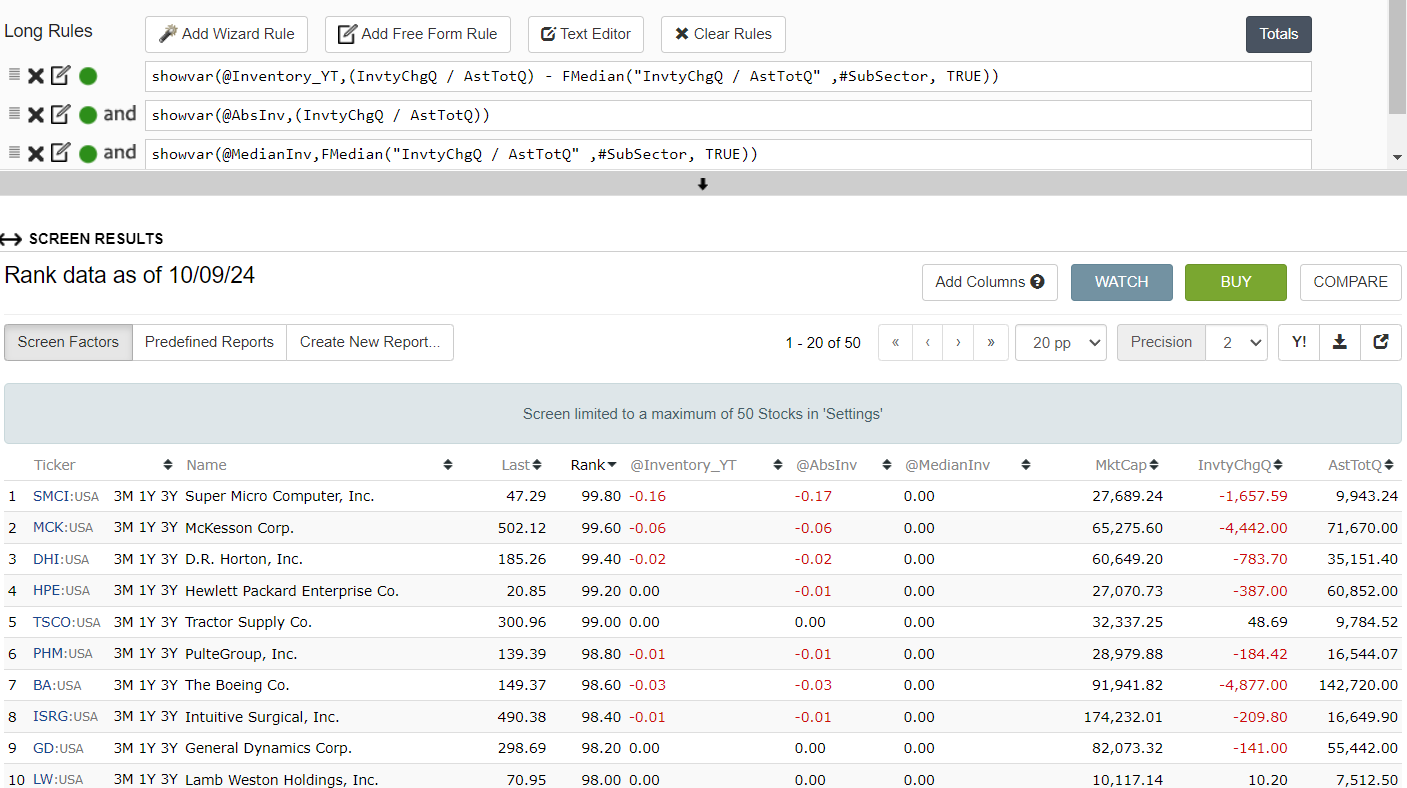
Task: Edit the @Inventory_YT rule with pencil icon
Action: coord(61,75)
